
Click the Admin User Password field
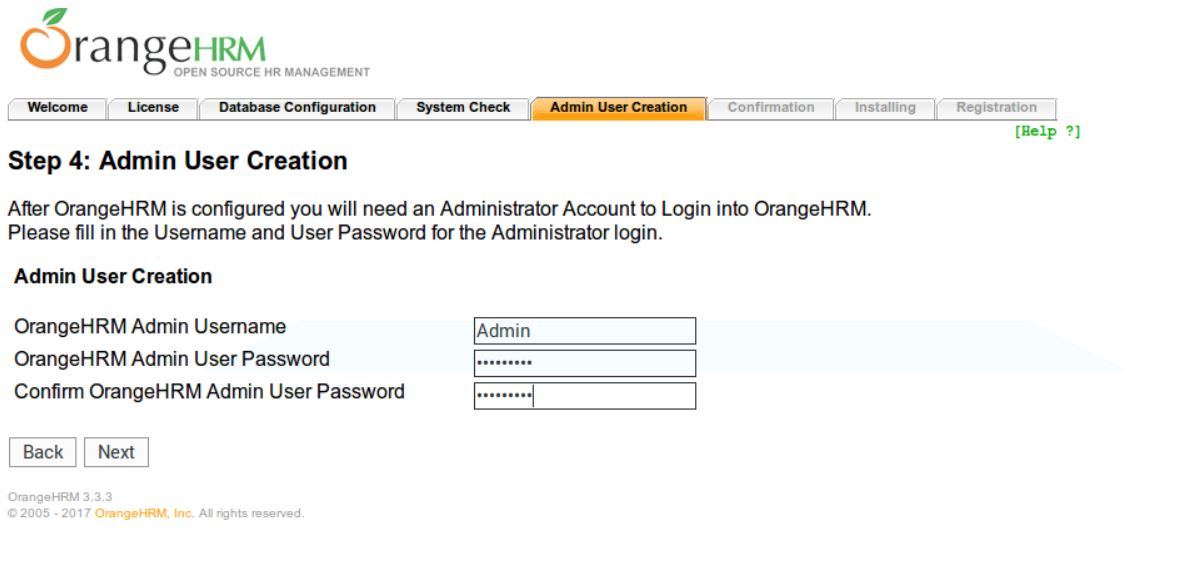(584, 363)
